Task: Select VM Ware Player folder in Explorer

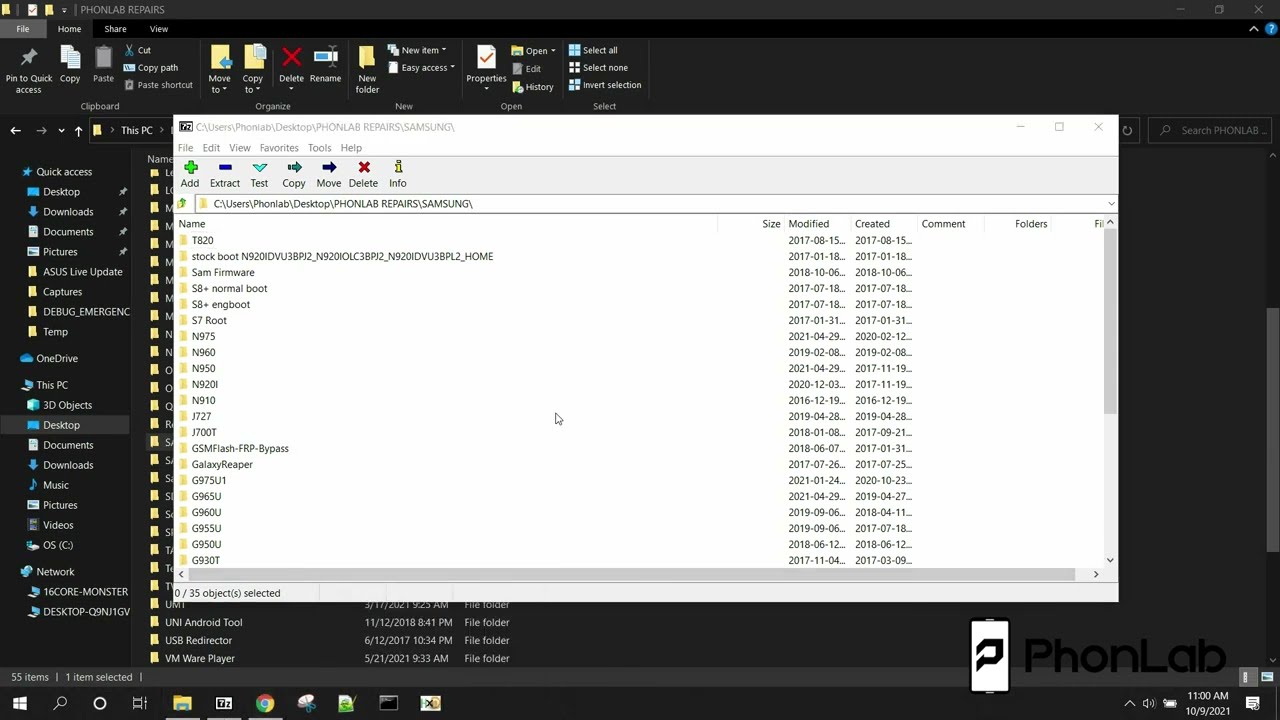Action: pyautogui.click(x=200, y=658)
